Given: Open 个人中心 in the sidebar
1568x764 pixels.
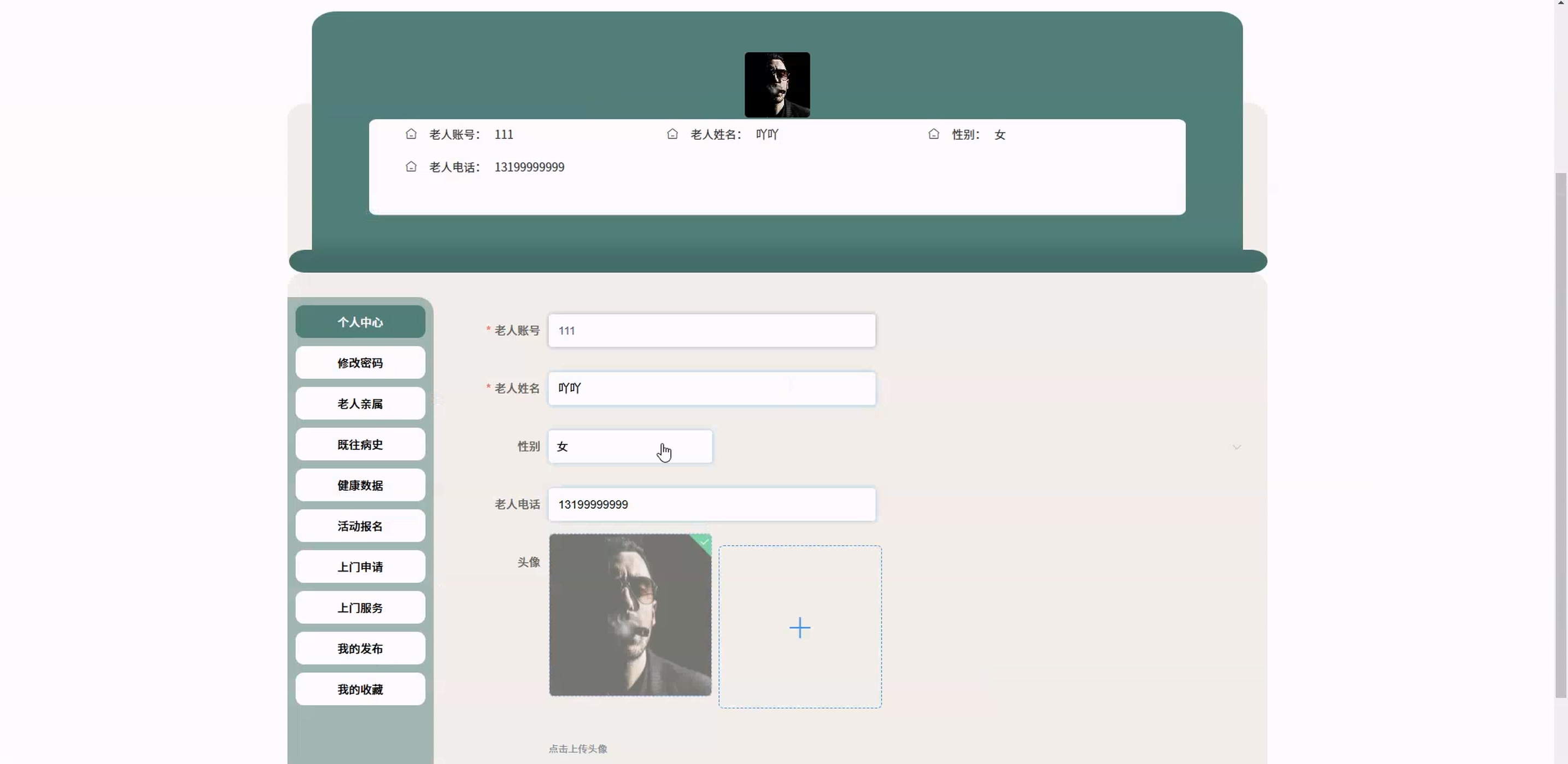Looking at the screenshot, I should click(x=360, y=322).
